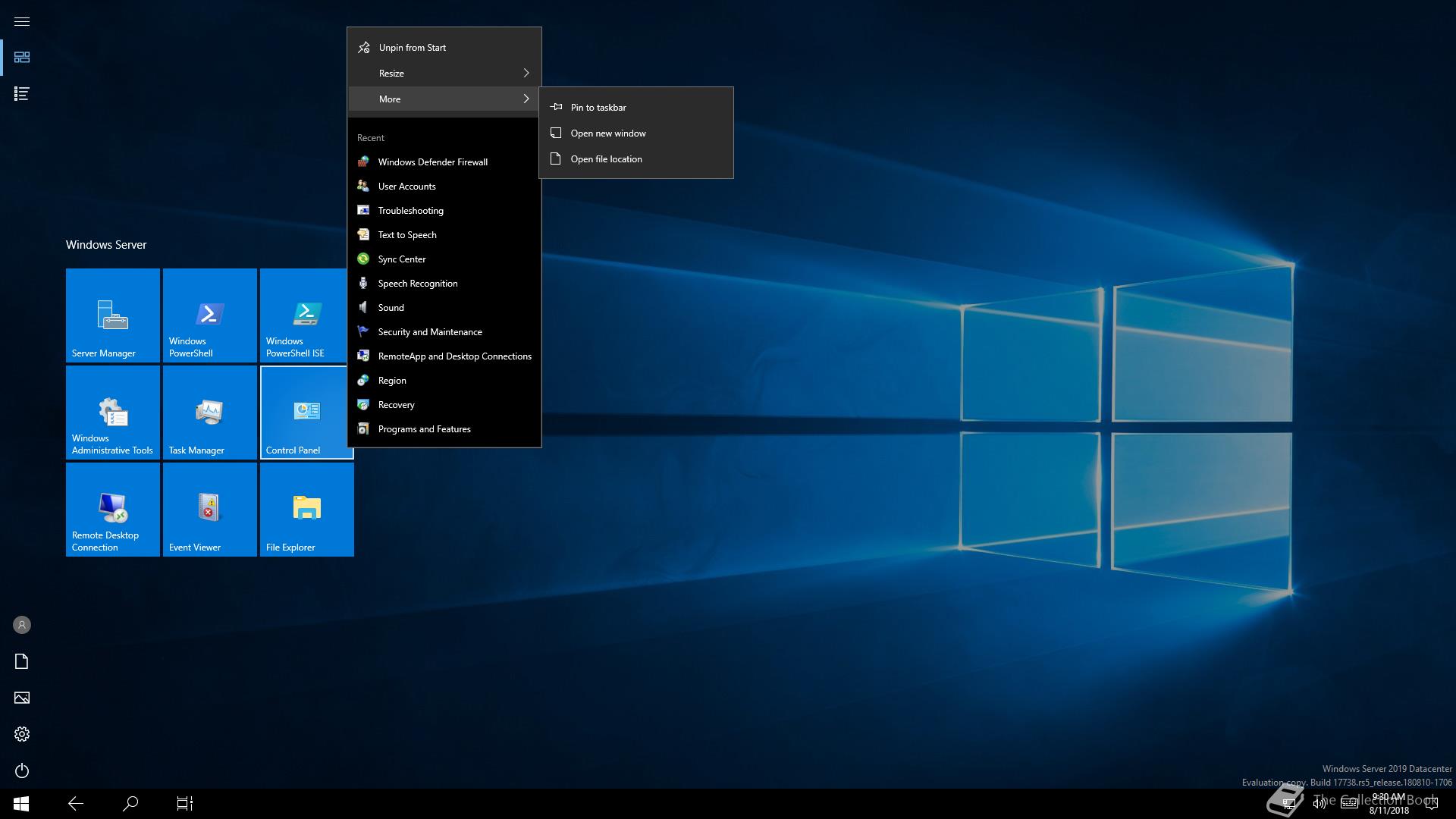Open the Event Viewer tile

pyautogui.click(x=210, y=510)
